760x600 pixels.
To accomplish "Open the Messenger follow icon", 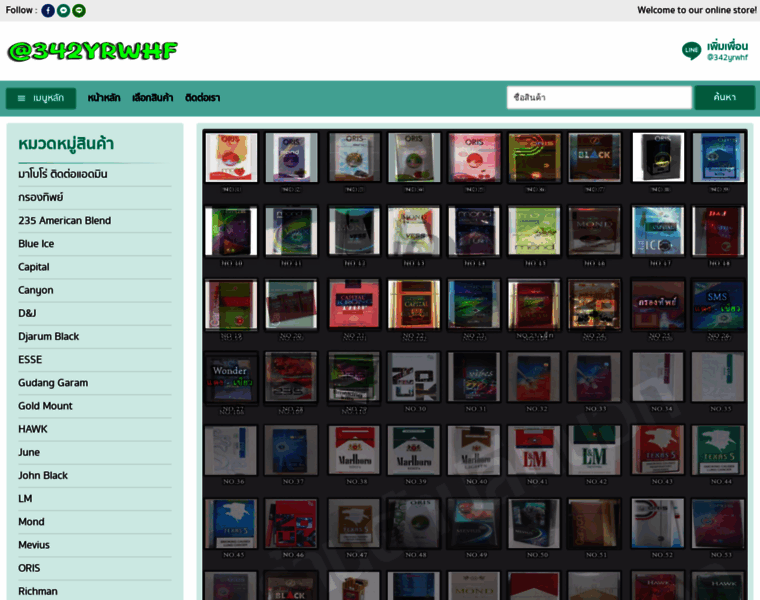I will click(x=63, y=10).
